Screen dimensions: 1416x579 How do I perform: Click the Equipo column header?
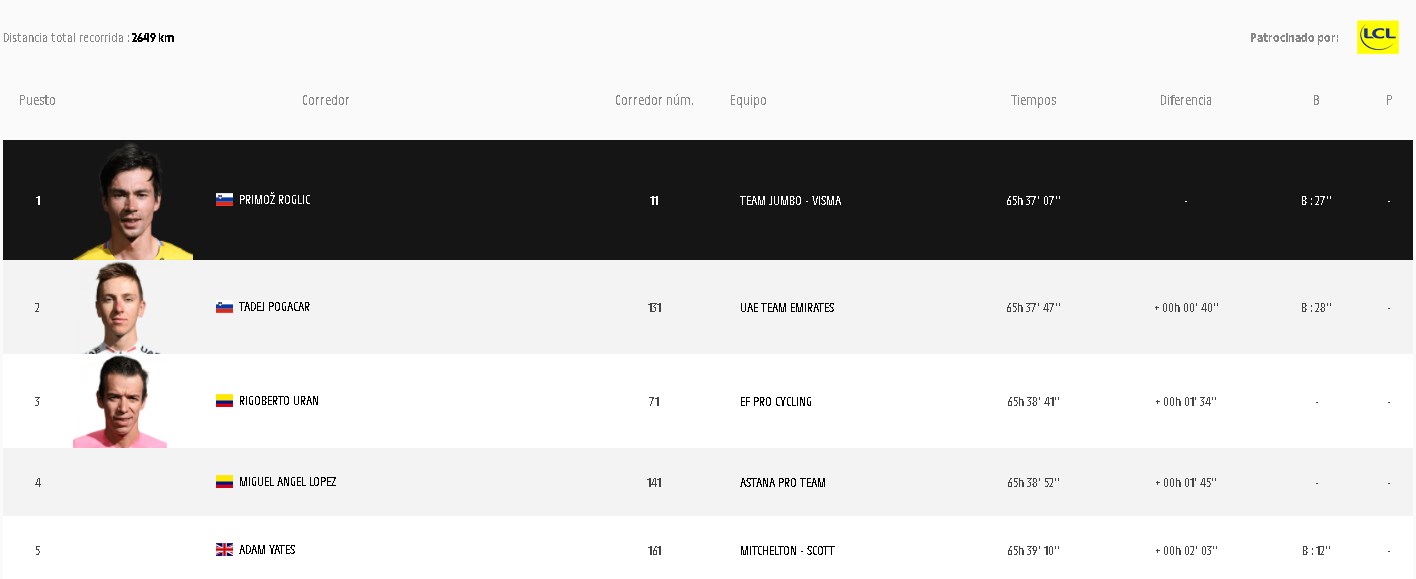748,100
